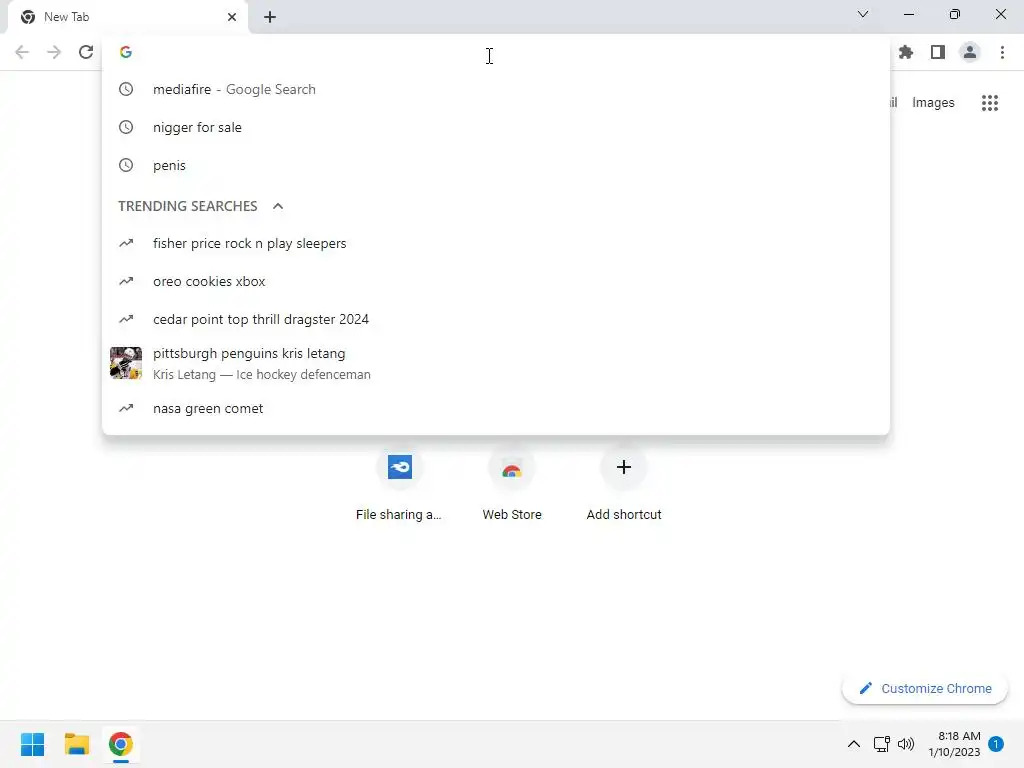
Task: Go forward using the forward arrow
Action: [54, 52]
